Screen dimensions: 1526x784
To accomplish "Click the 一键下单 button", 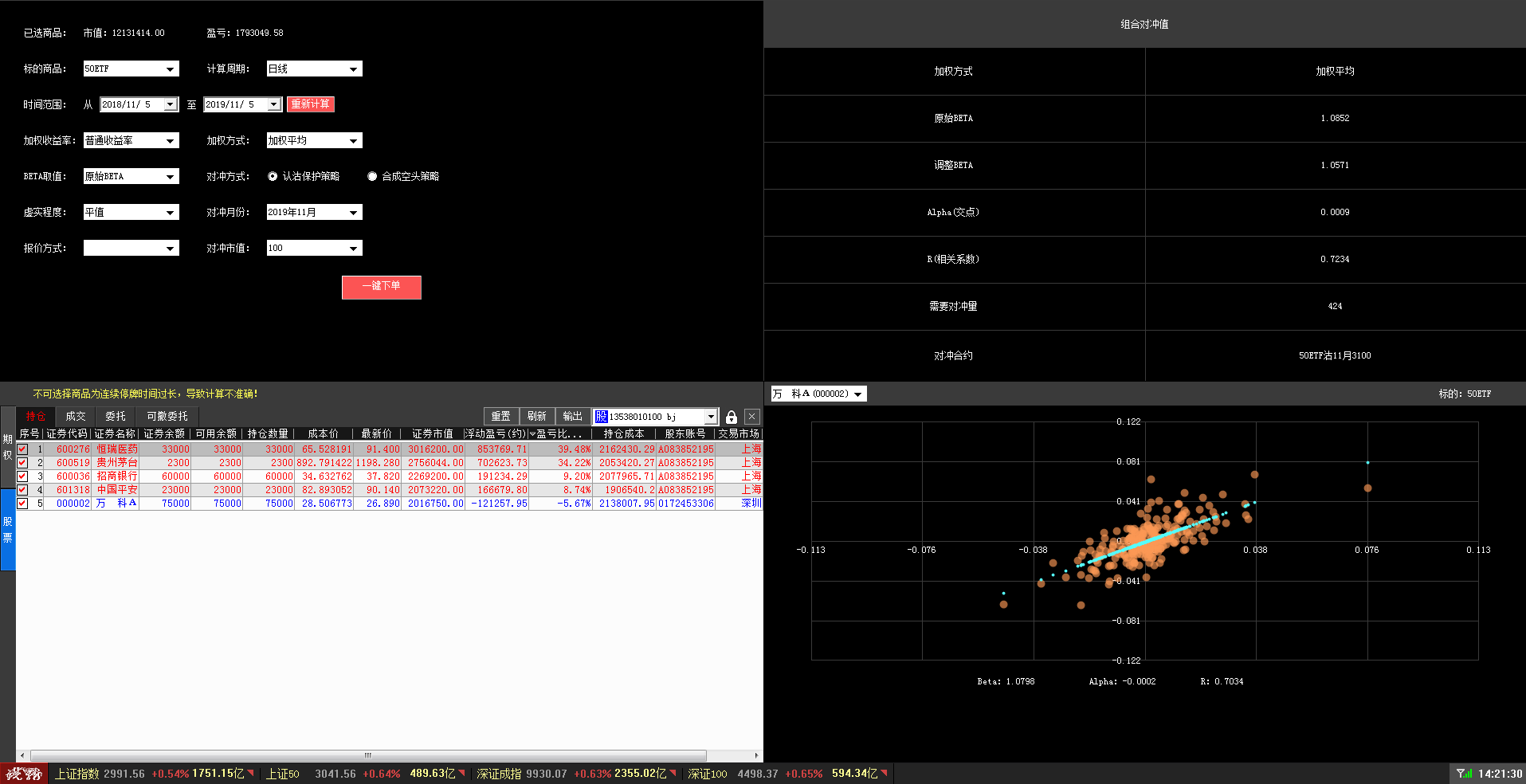I will click(381, 287).
